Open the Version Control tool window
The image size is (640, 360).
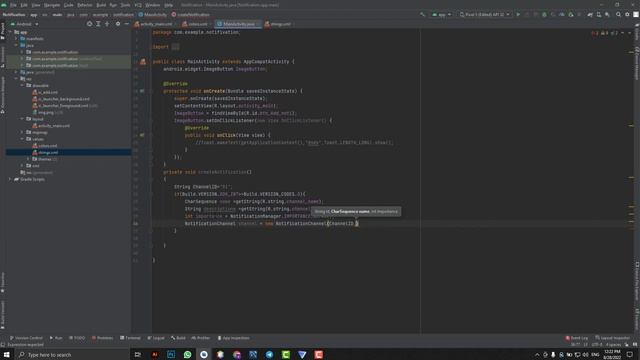(26, 338)
